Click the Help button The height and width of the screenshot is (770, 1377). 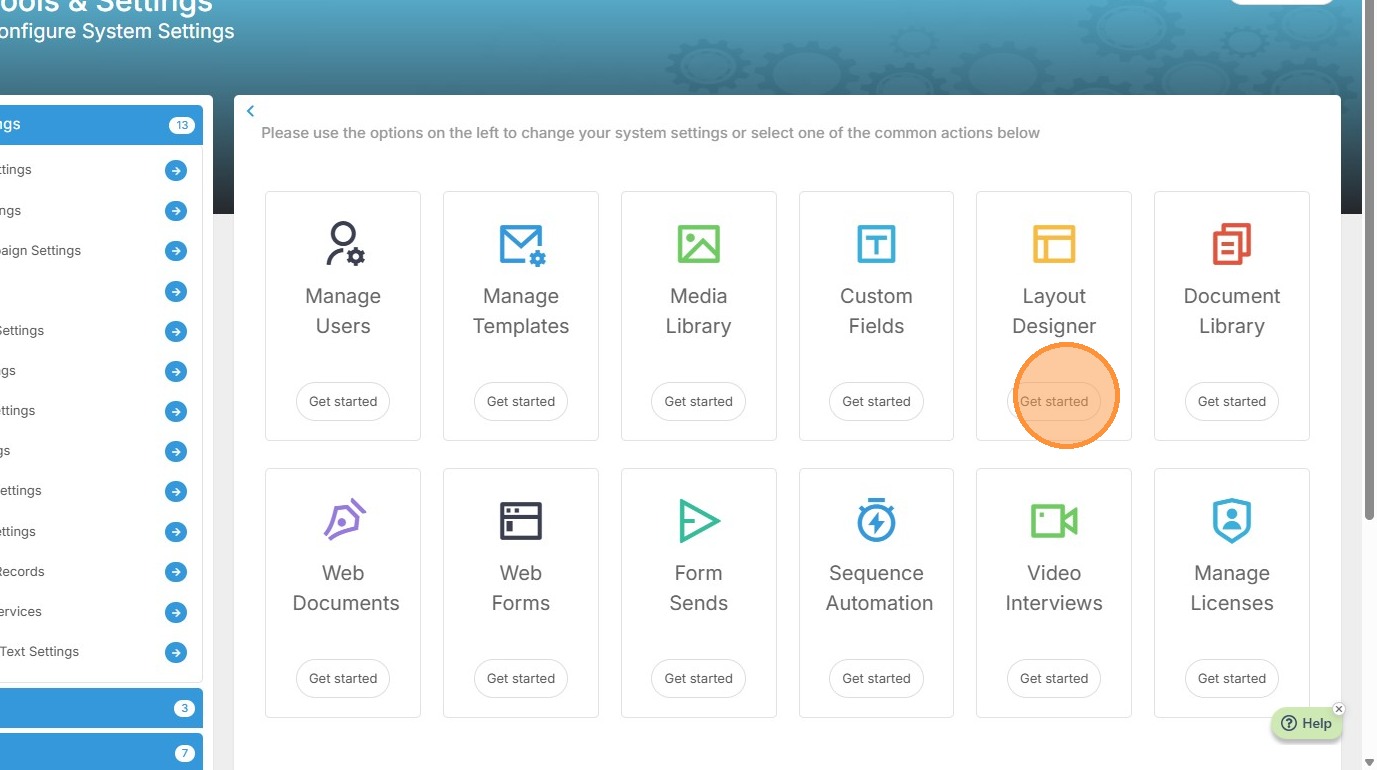click(x=1306, y=724)
